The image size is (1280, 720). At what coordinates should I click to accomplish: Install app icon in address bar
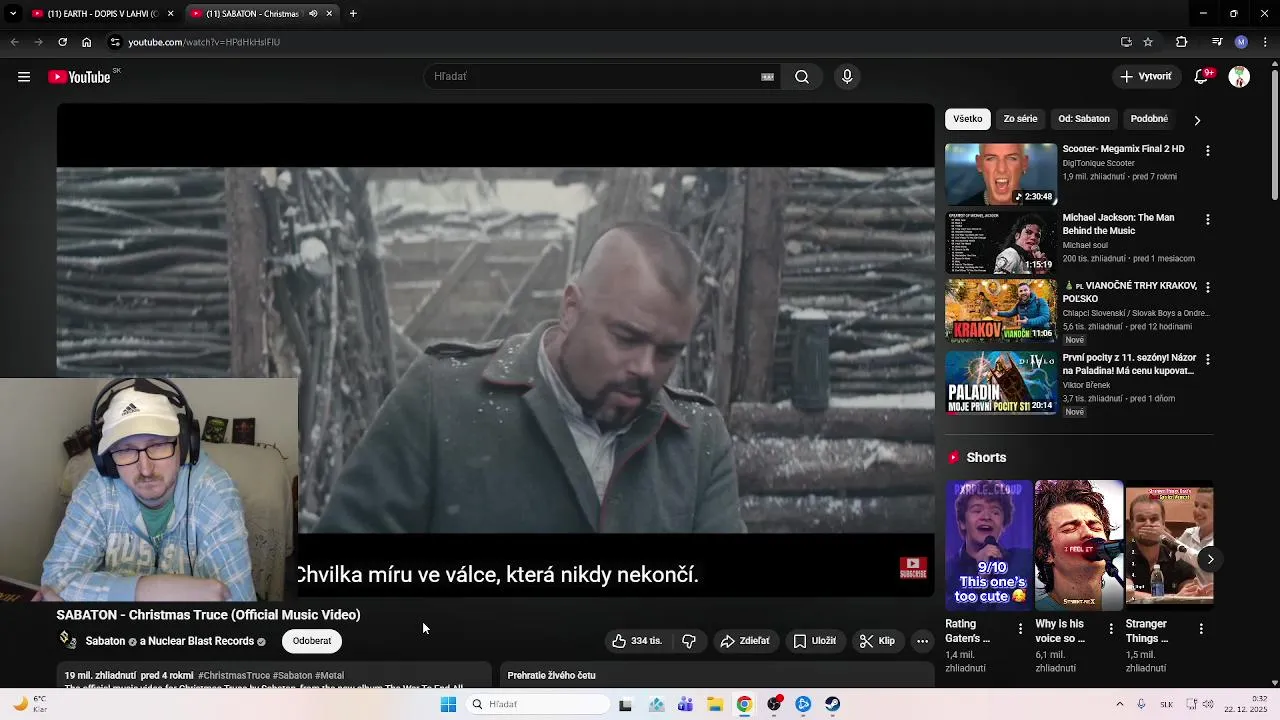pyautogui.click(x=1126, y=42)
